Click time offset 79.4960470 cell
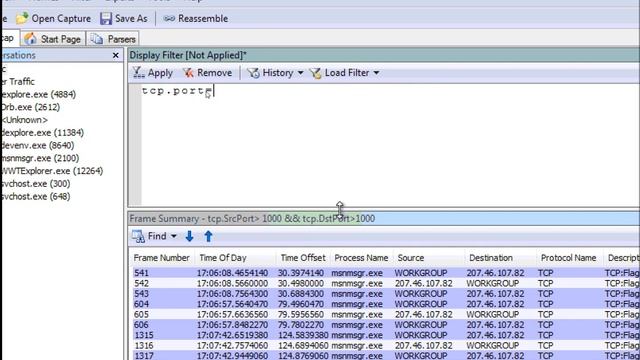 [301, 304]
